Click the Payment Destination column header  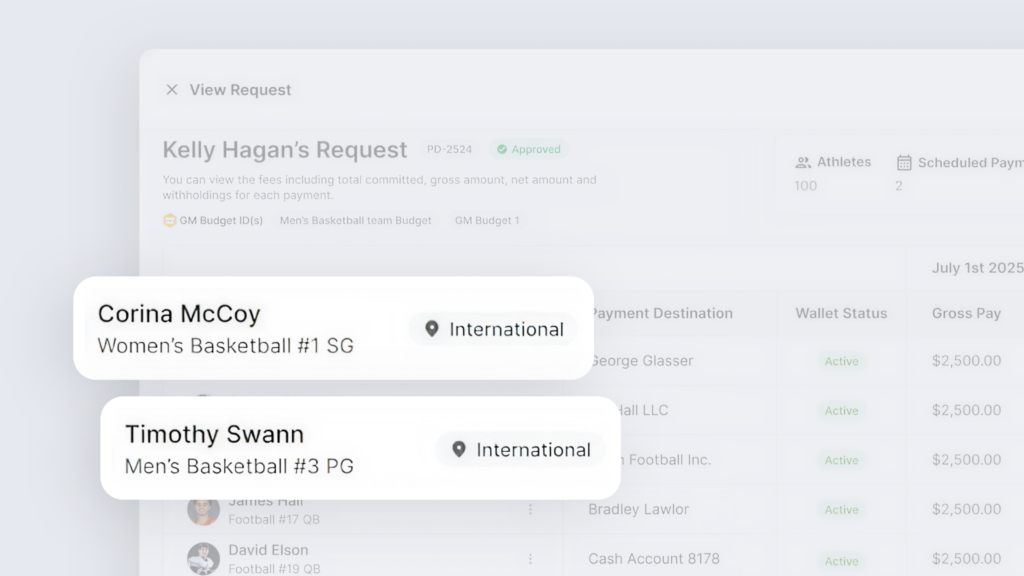tap(661, 313)
